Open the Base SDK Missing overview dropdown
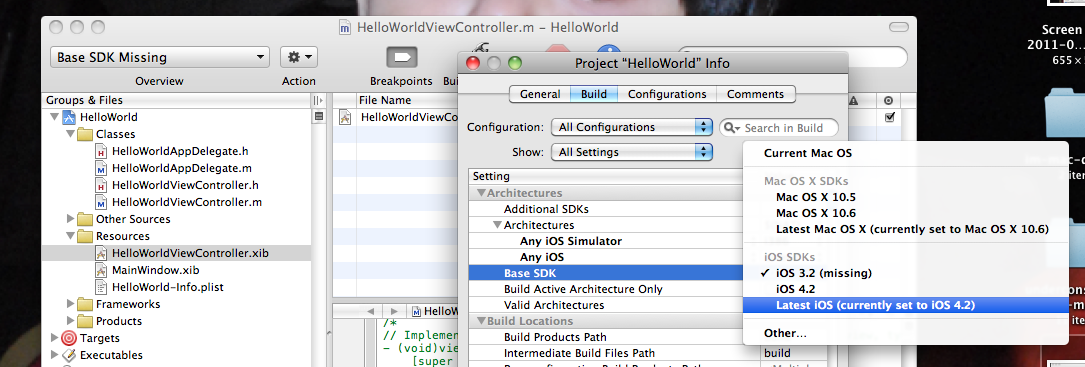This screenshot has width=1085, height=367. point(160,57)
